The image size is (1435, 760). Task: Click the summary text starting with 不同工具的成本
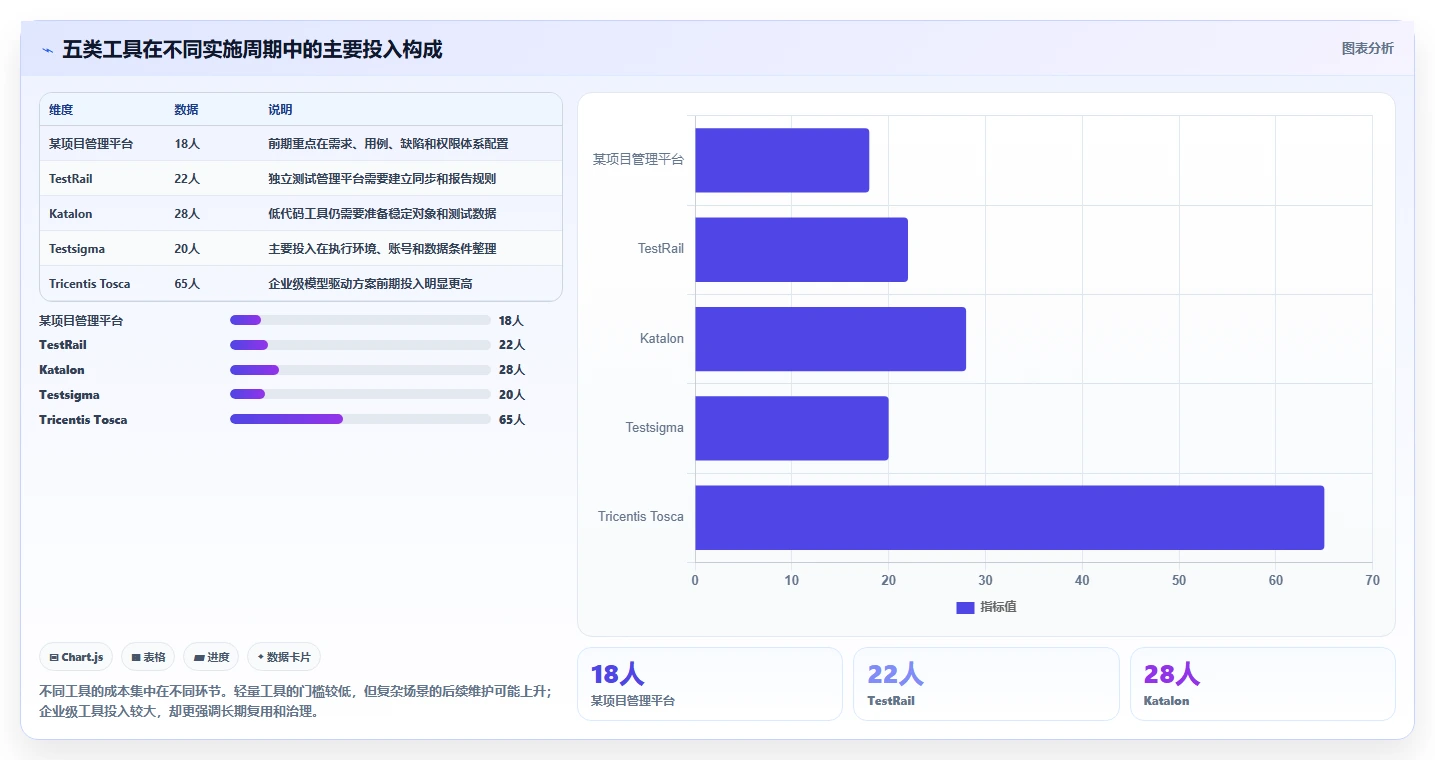pos(296,702)
